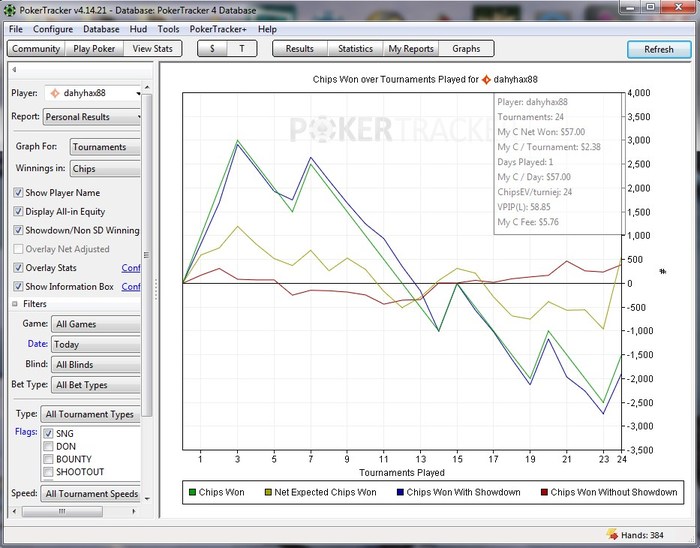Screen dimensions: 700x548
Task: Check the SHOOTOUT flag
Action: pos(48,472)
